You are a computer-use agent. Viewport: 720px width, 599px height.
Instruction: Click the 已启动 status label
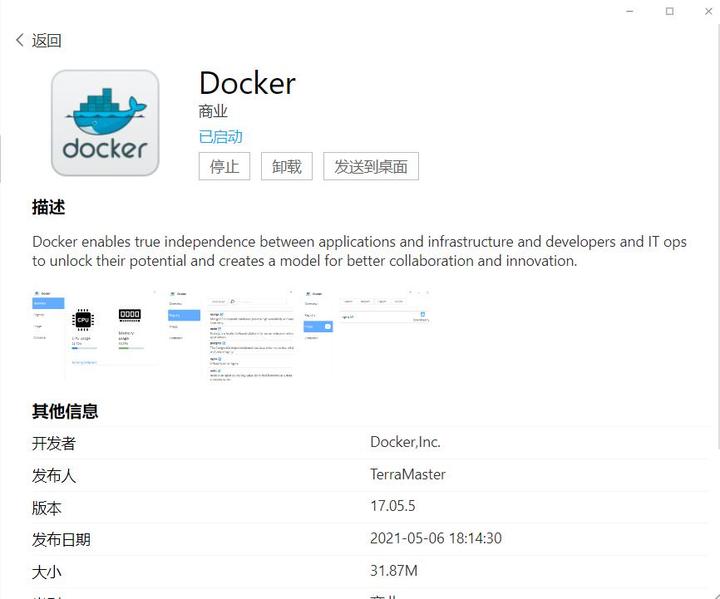(220, 136)
